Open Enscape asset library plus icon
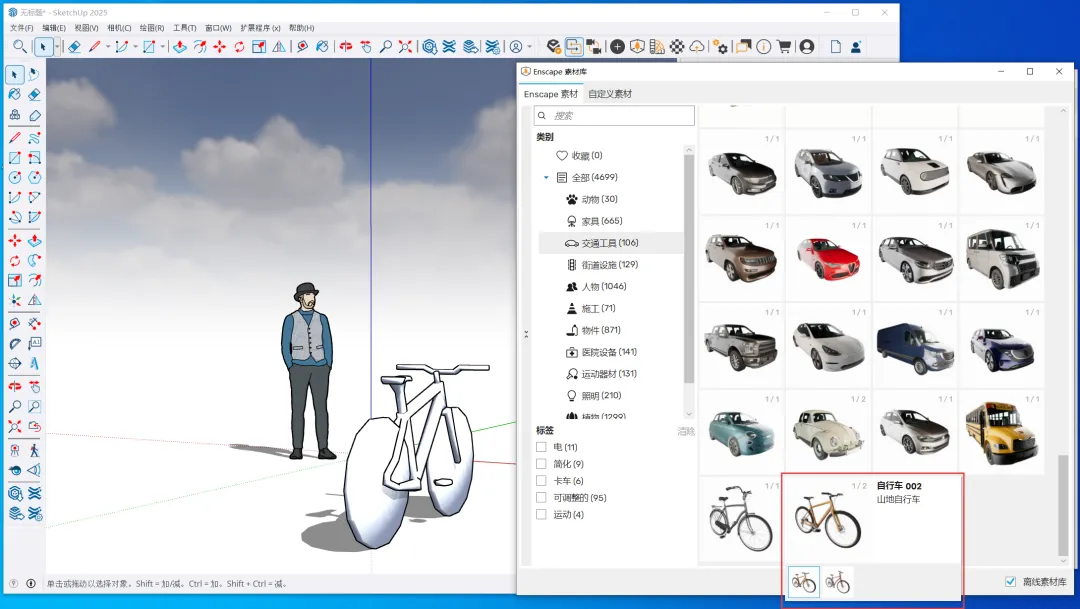The image size is (1080, 609). 618,46
